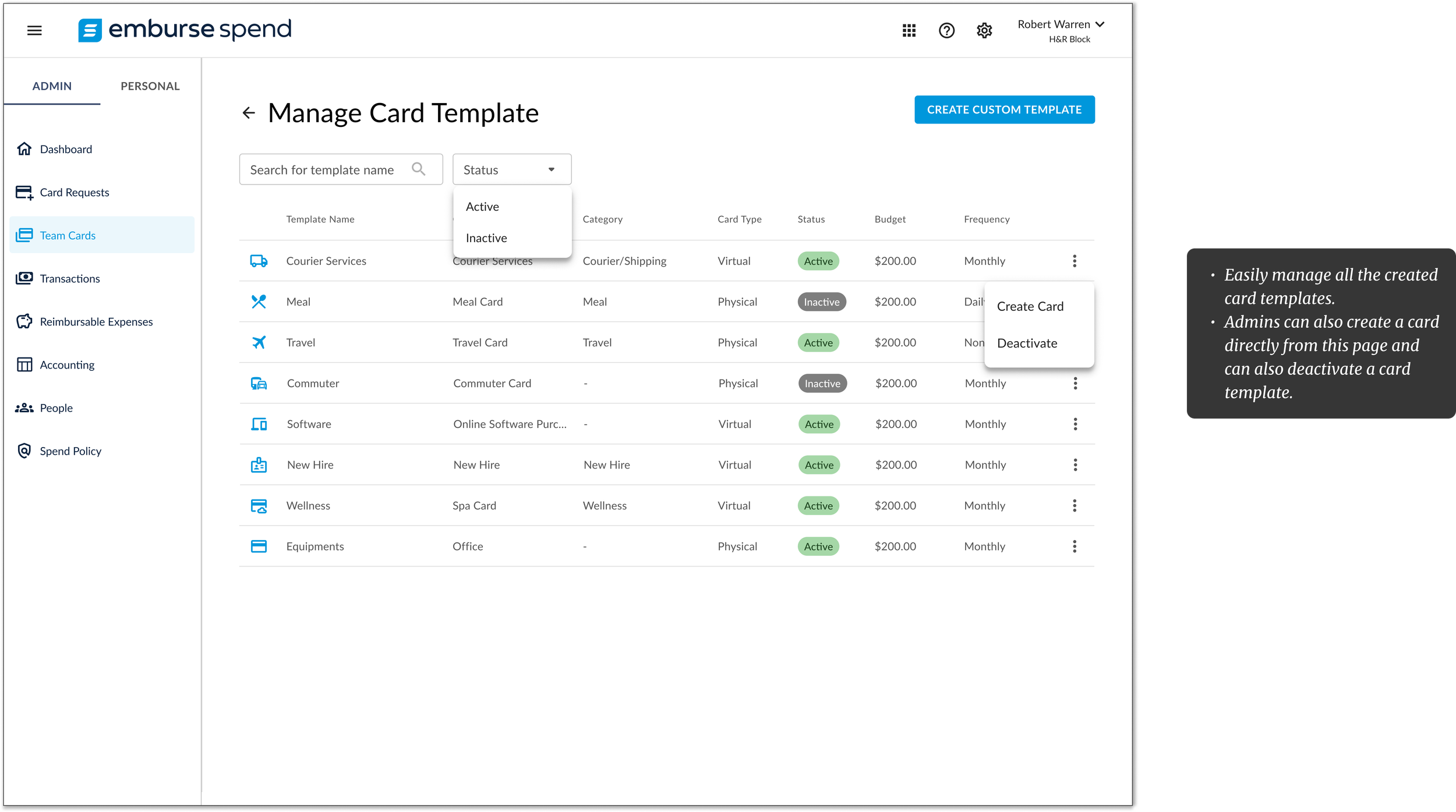Open Spend Policy in sidebar
The image size is (1456, 812).
70,451
